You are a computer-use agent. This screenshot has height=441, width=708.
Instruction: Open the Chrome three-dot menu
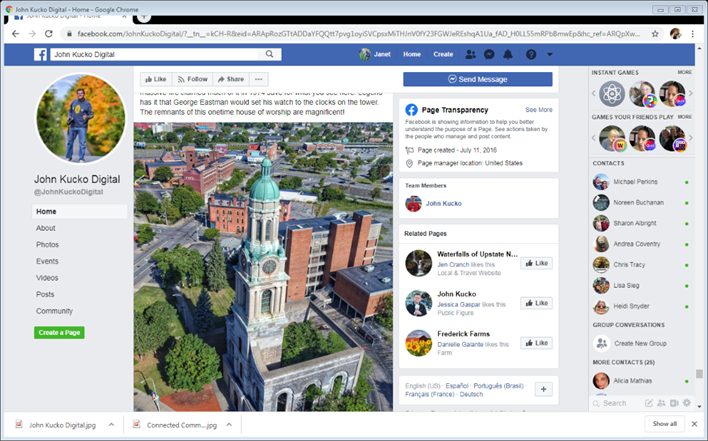click(x=693, y=34)
